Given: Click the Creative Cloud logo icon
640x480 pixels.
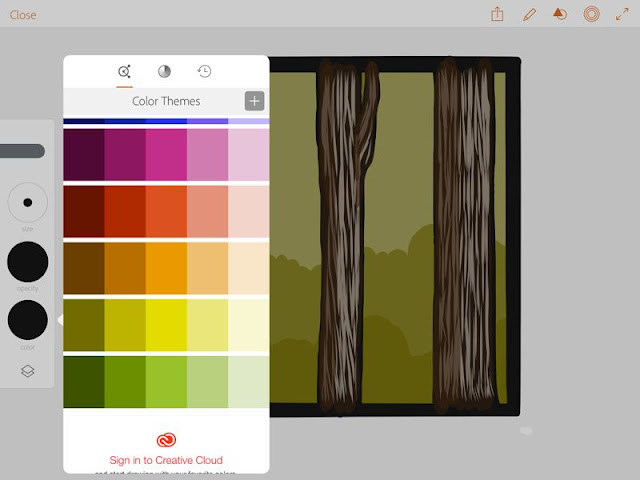Looking at the screenshot, I should point(166,440).
